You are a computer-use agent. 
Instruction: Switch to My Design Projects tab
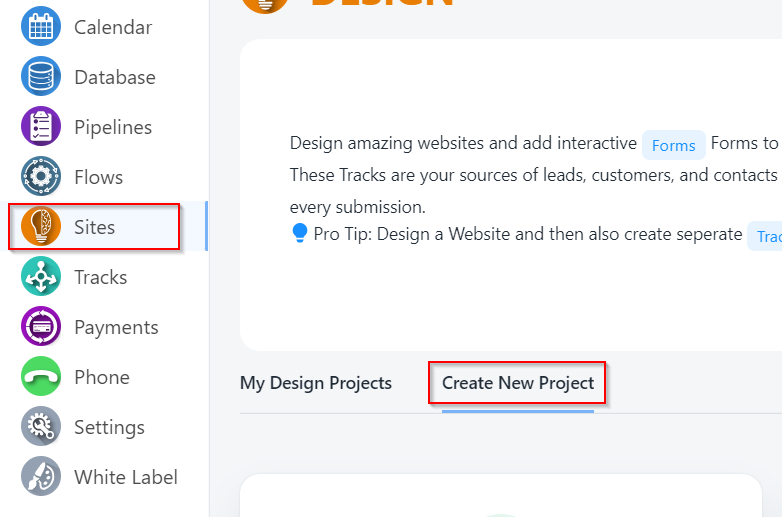click(x=316, y=383)
